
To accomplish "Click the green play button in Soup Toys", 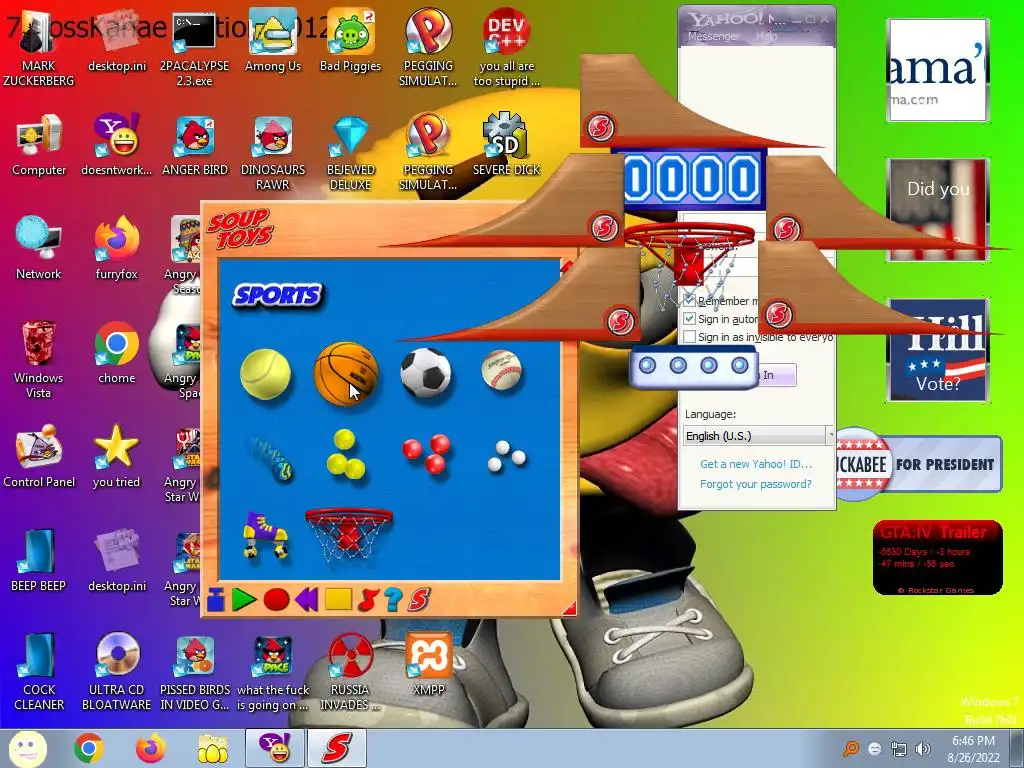I will pyautogui.click(x=244, y=600).
